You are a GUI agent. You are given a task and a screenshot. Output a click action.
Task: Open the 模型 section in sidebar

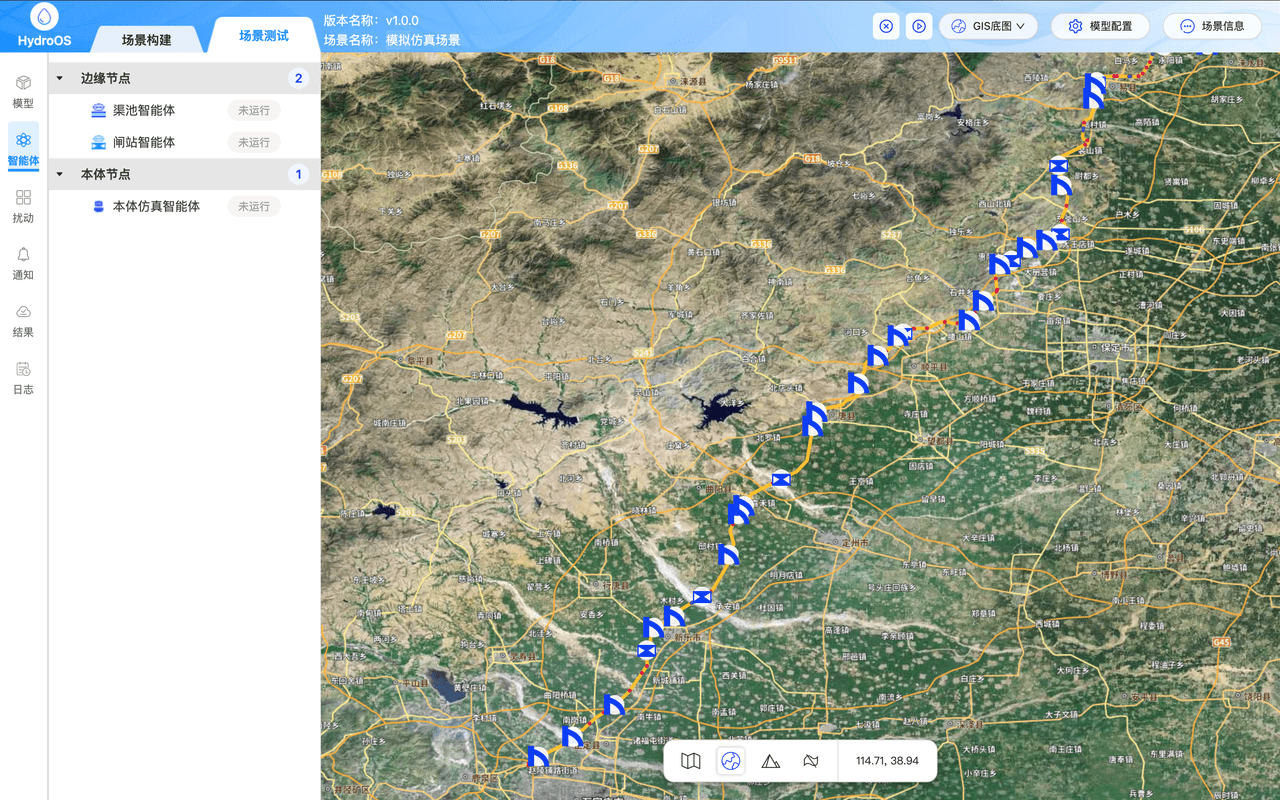(23, 91)
